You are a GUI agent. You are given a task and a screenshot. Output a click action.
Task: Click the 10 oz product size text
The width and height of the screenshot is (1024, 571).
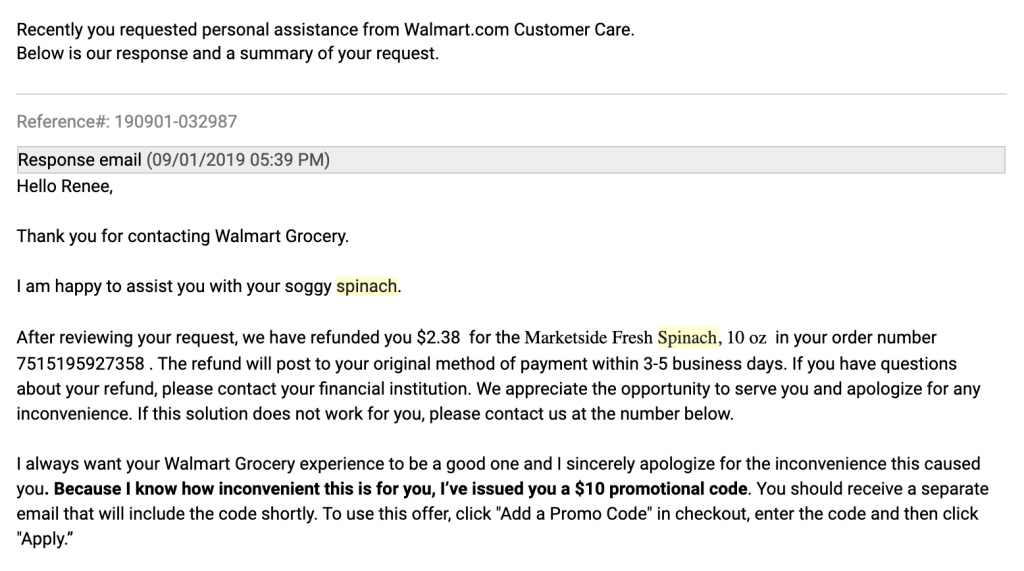pos(746,338)
